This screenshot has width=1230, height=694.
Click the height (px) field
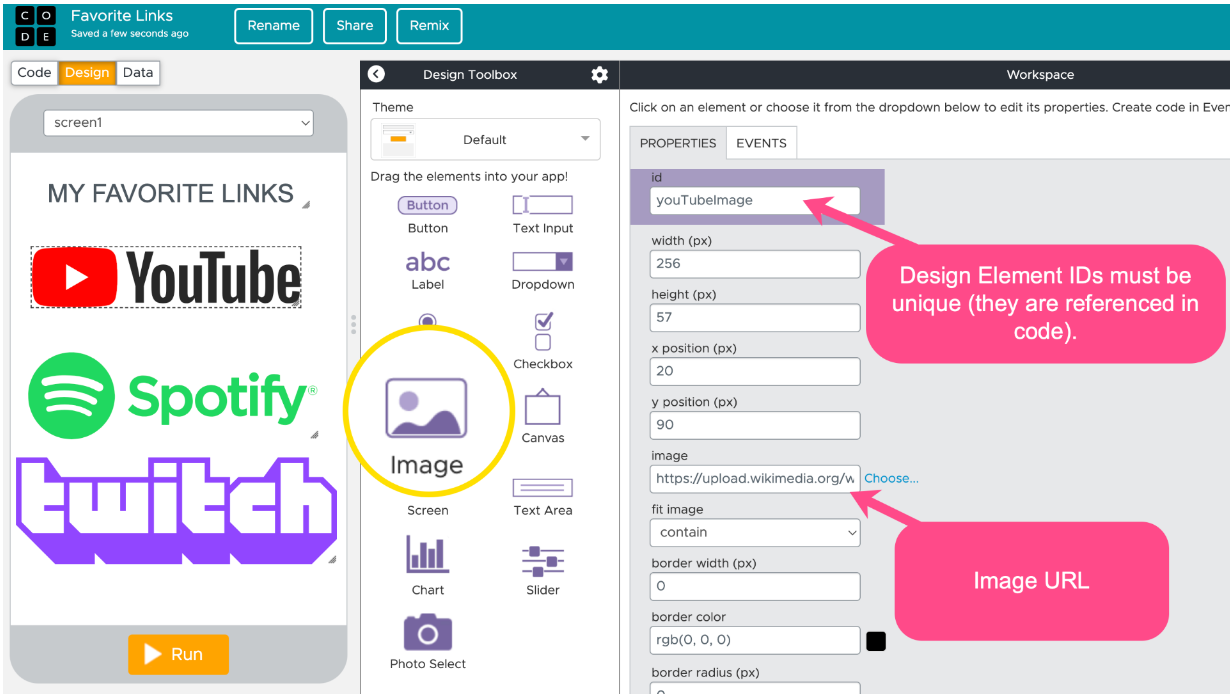point(755,318)
